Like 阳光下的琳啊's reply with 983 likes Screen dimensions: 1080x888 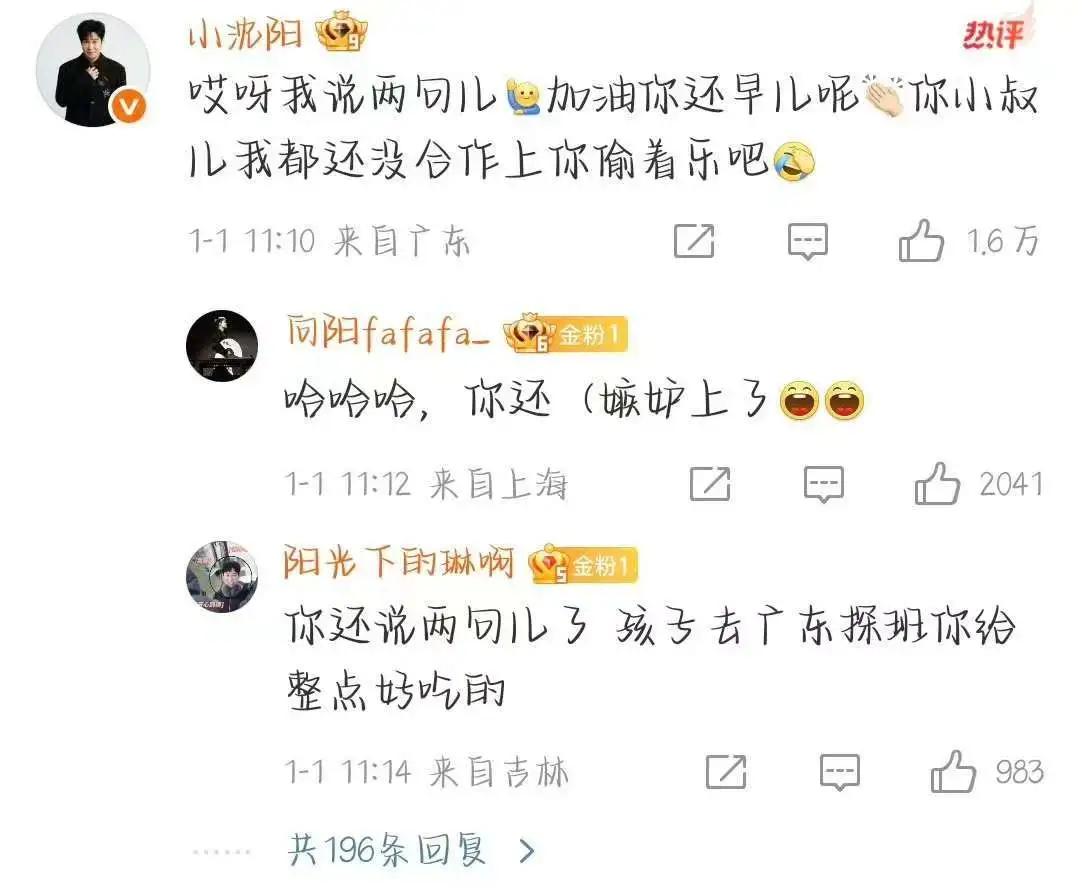(x=953, y=772)
